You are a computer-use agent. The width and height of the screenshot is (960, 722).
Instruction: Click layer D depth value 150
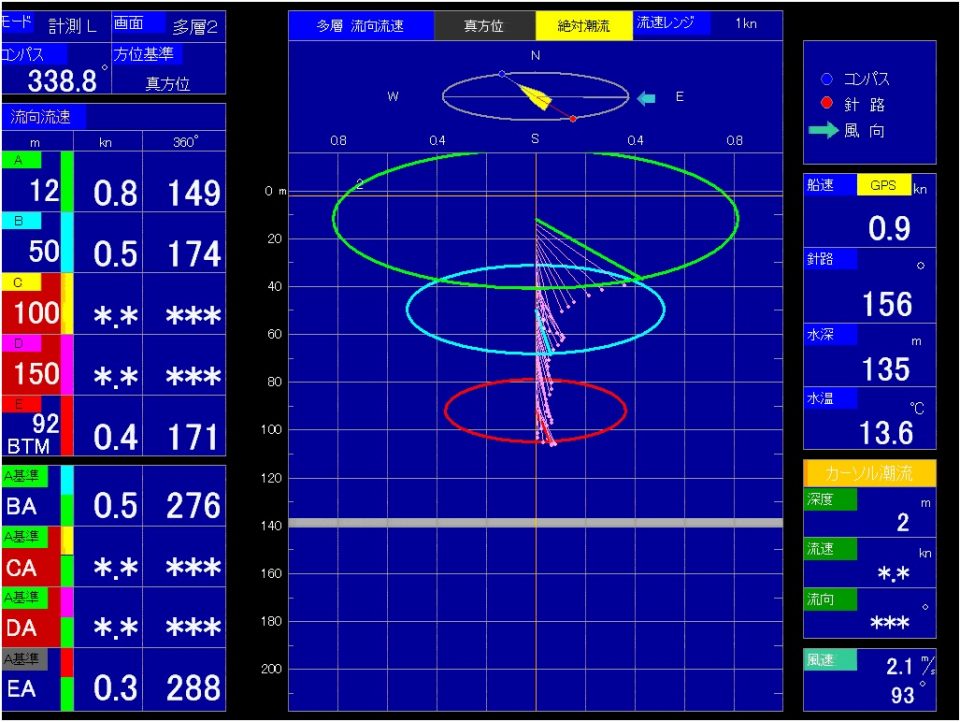pos(37,374)
